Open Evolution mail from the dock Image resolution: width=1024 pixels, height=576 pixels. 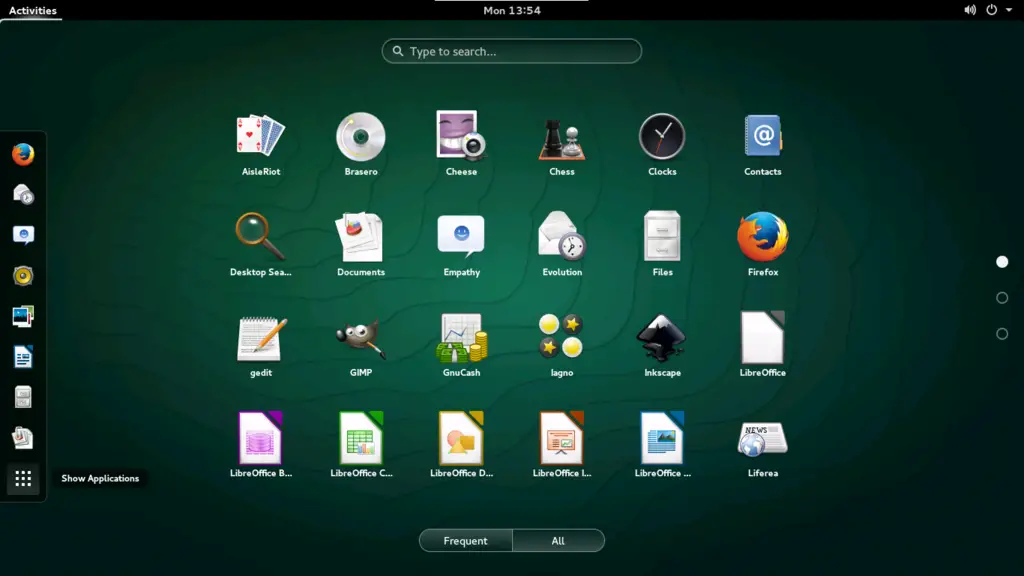[23, 195]
